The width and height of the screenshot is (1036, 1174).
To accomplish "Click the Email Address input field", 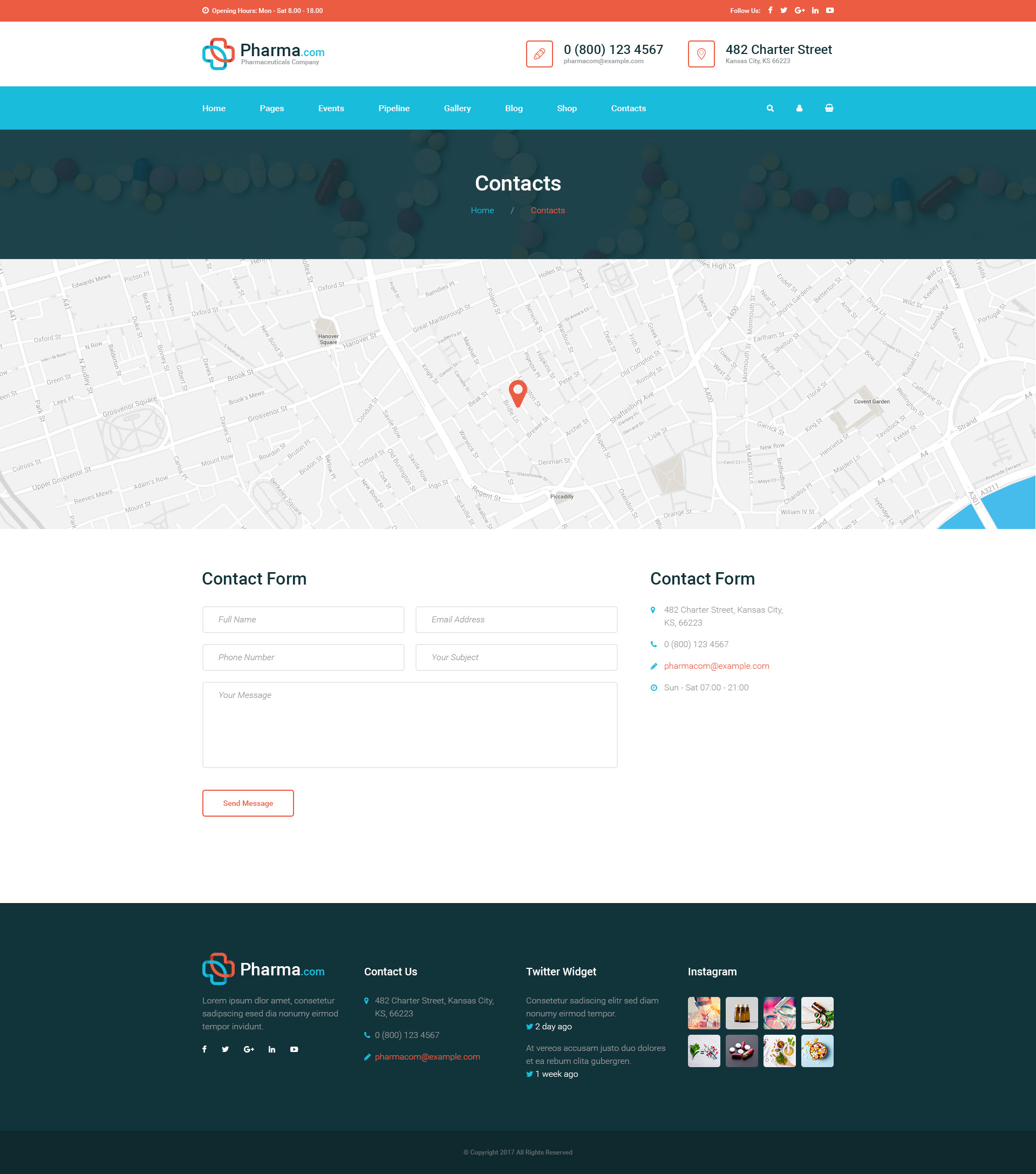I will coord(516,619).
